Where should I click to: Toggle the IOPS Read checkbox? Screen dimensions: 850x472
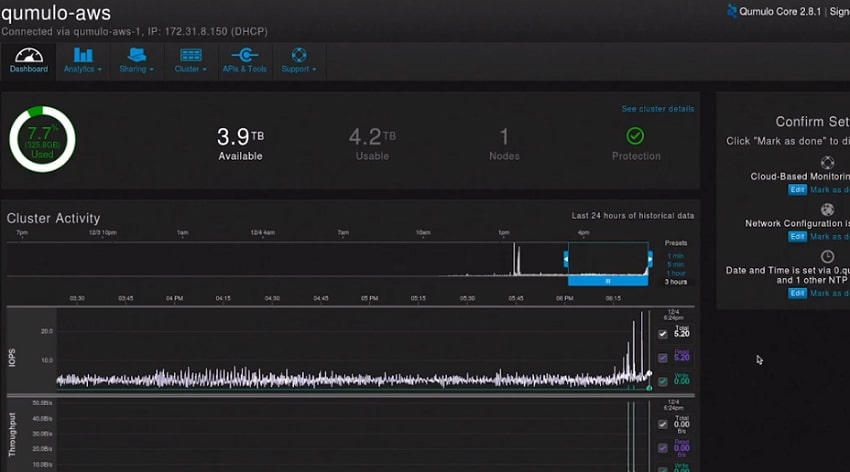(662, 358)
